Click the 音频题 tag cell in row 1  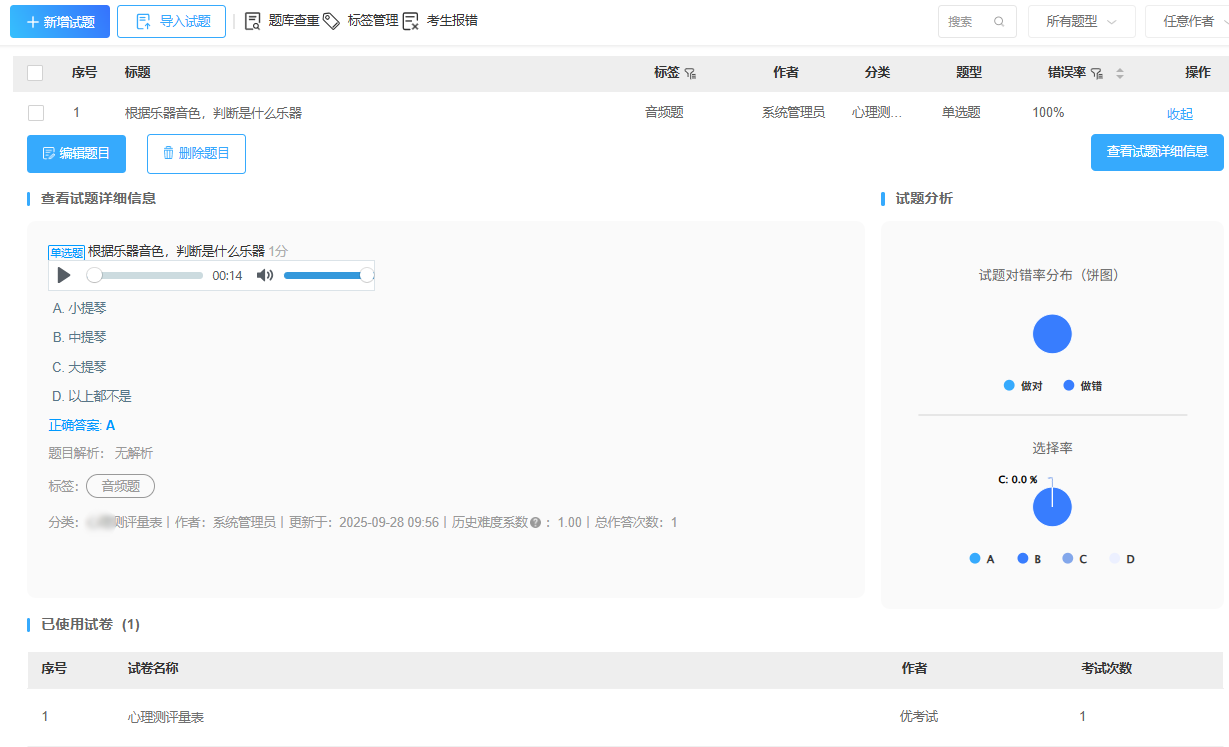[x=664, y=113]
